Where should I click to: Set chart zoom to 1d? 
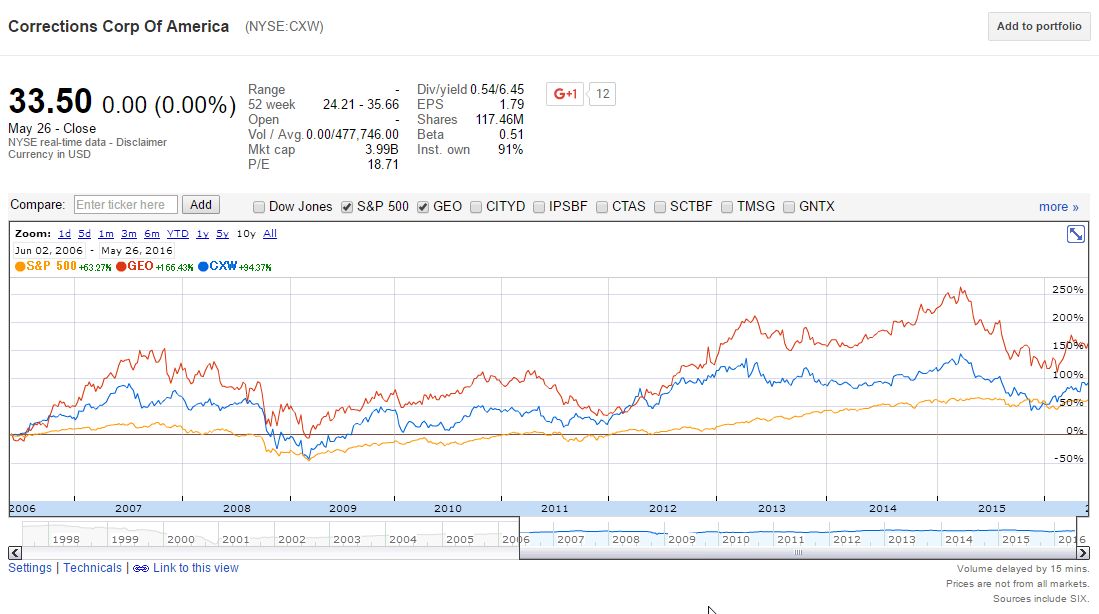tap(64, 234)
